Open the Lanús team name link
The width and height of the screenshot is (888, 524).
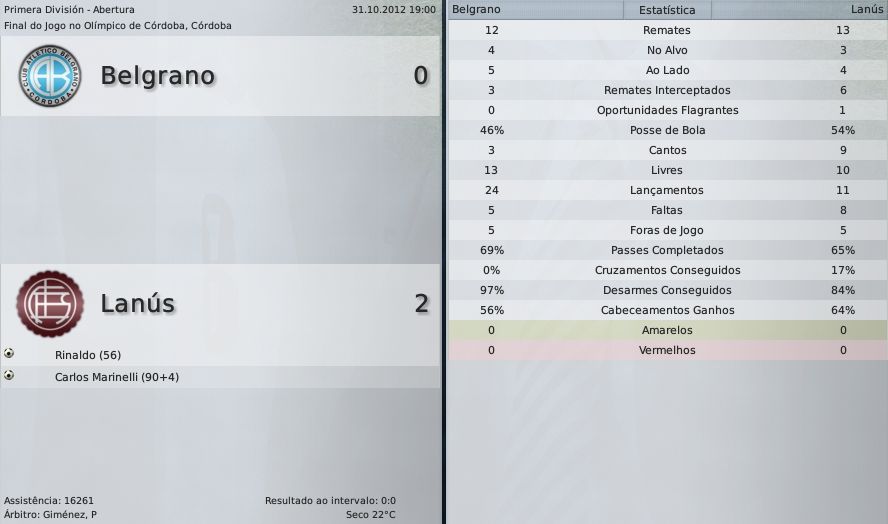pos(138,303)
